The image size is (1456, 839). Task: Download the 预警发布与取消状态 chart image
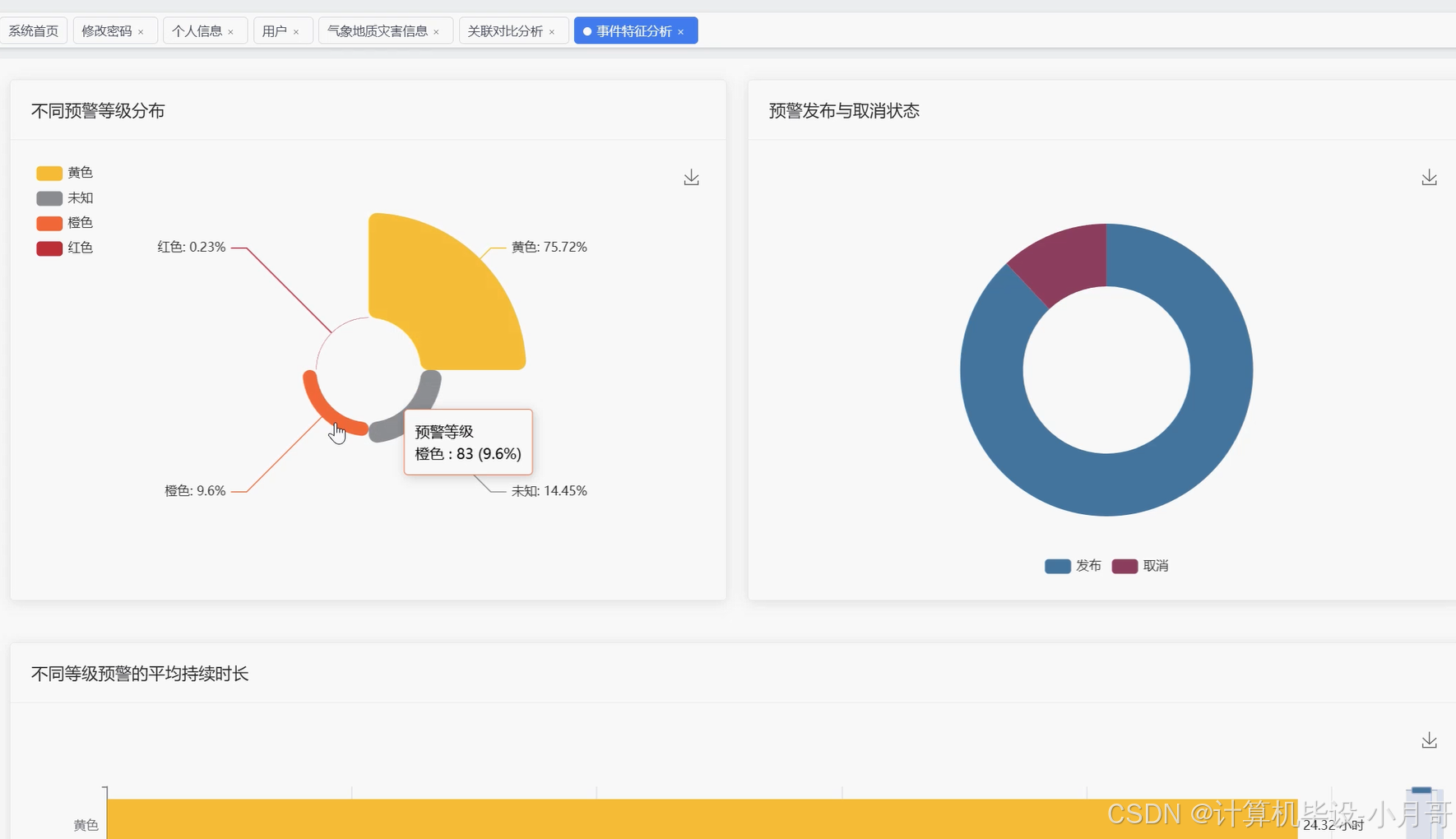1429,177
